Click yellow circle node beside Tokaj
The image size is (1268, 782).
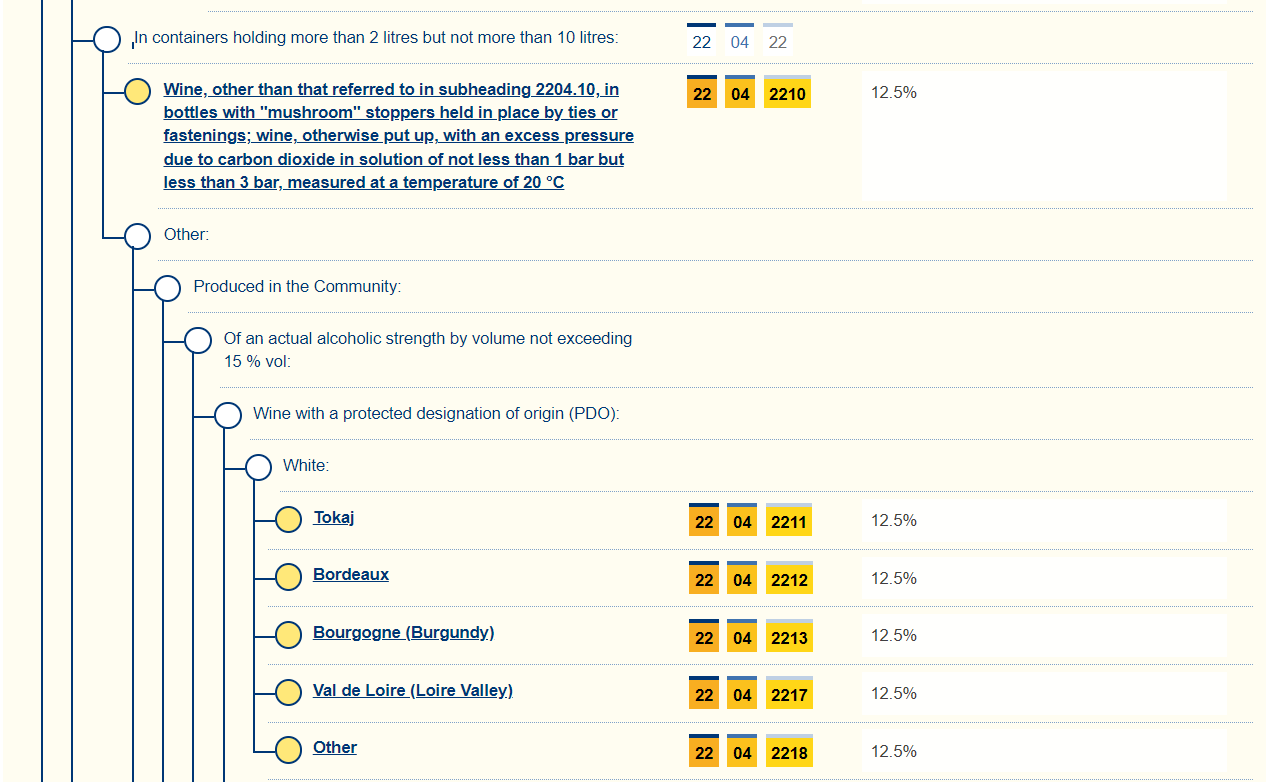click(x=288, y=519)
